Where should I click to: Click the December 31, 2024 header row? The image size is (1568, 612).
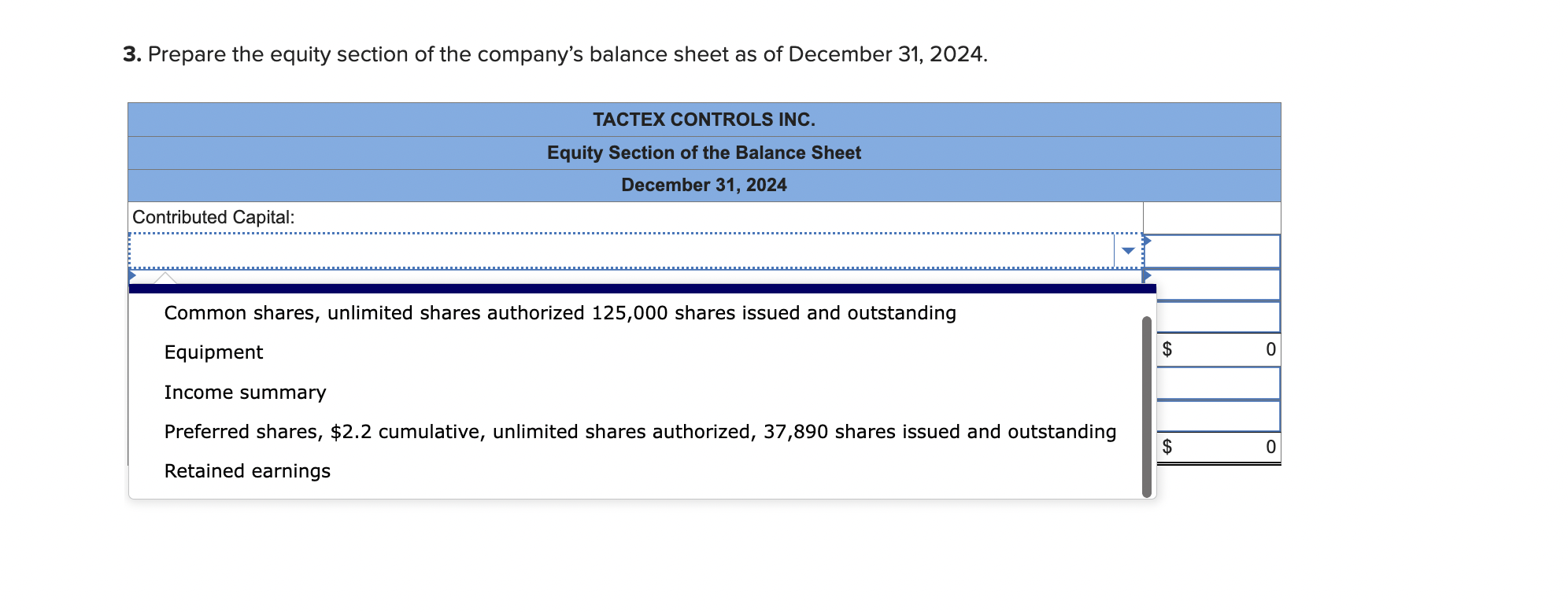coord(704,185)
